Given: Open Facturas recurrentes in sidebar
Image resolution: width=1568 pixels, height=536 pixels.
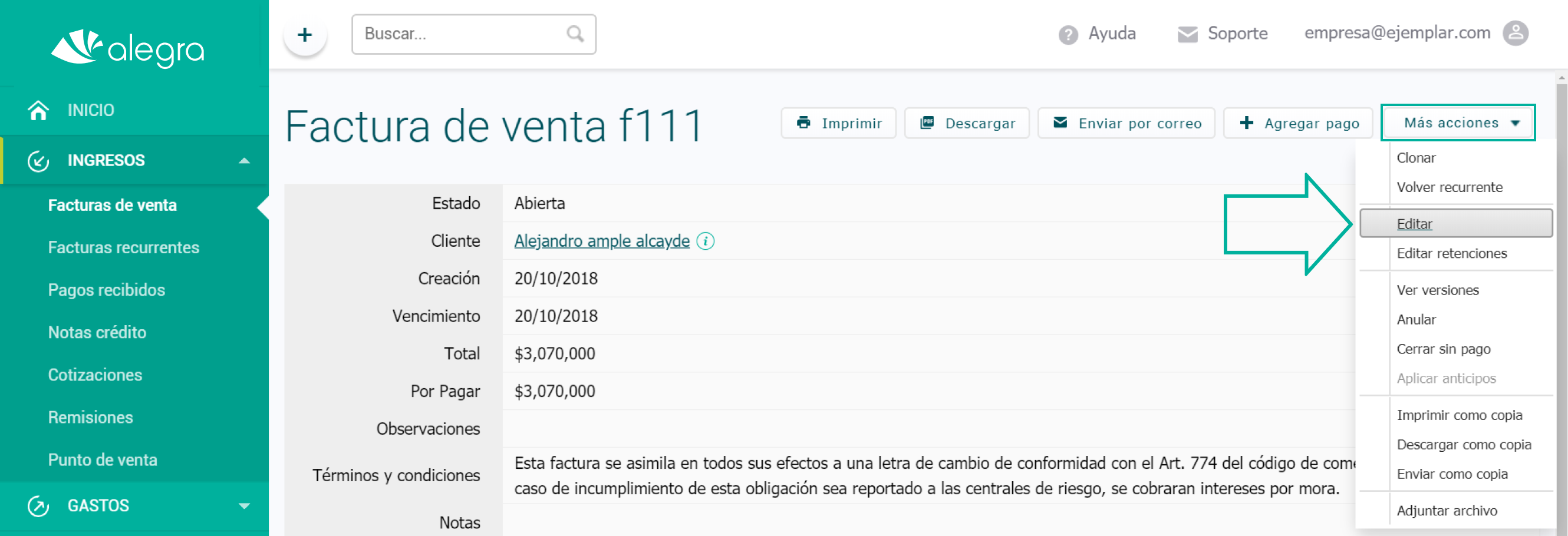Looking at the screenshot, I should (123, 247).
